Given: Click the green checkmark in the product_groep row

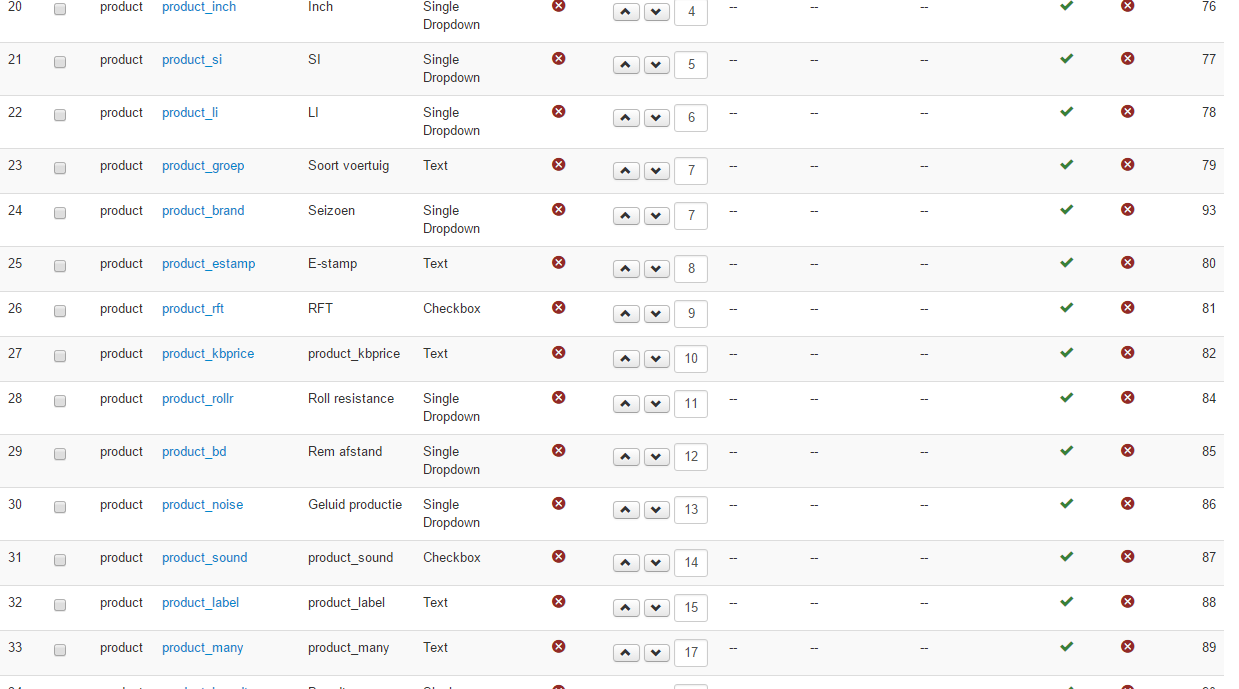Looking at the screenshot, I should 1067,165.
